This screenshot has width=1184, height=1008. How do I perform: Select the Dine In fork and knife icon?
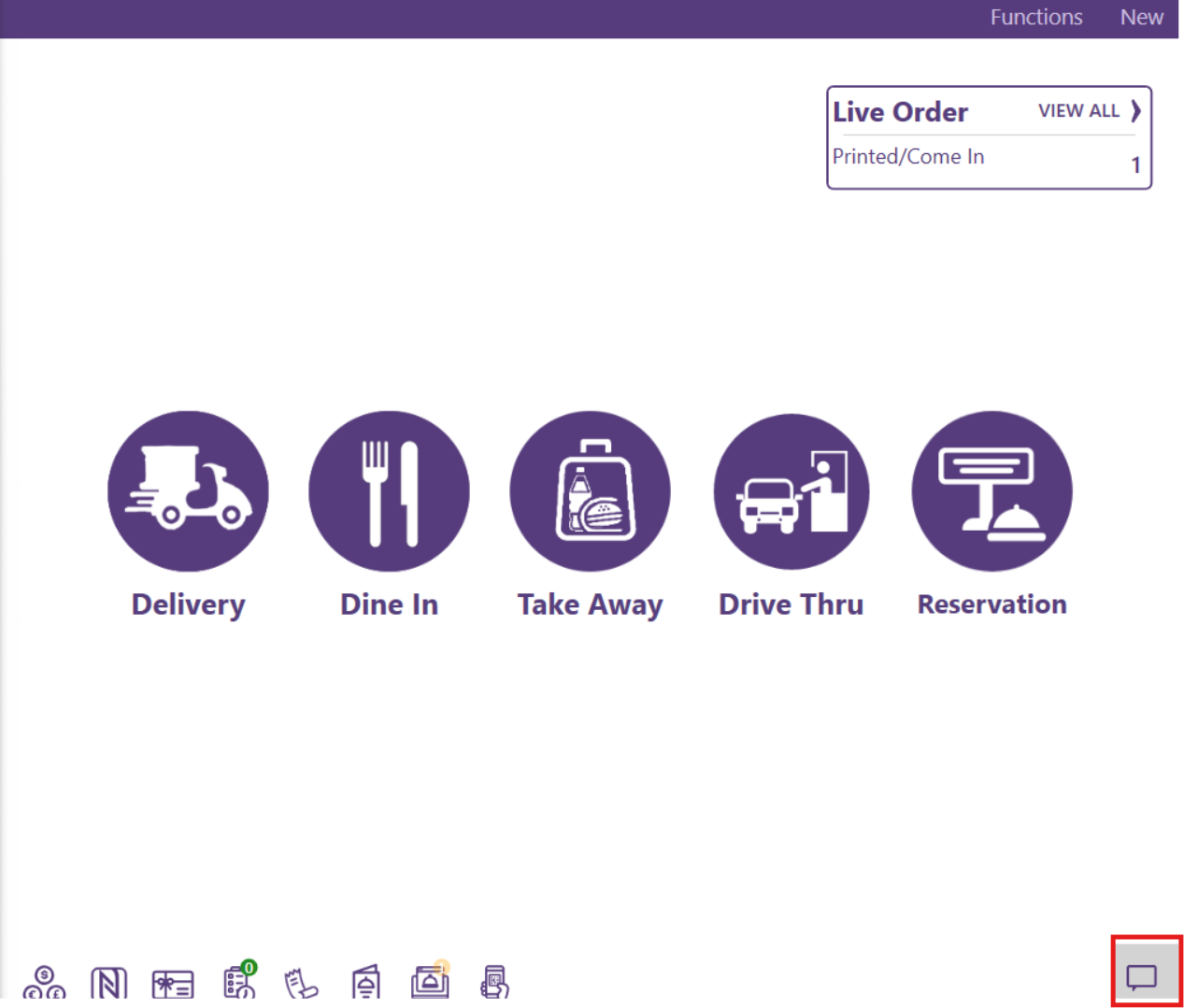389,491
